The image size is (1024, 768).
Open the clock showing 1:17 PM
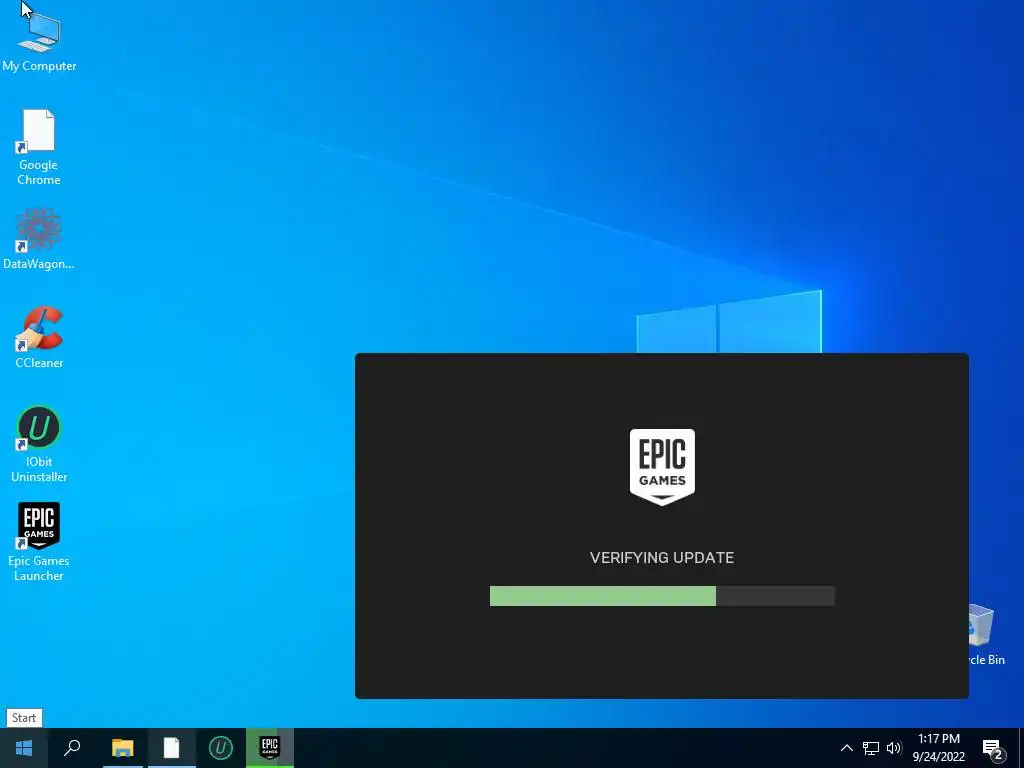coord(938,748)
